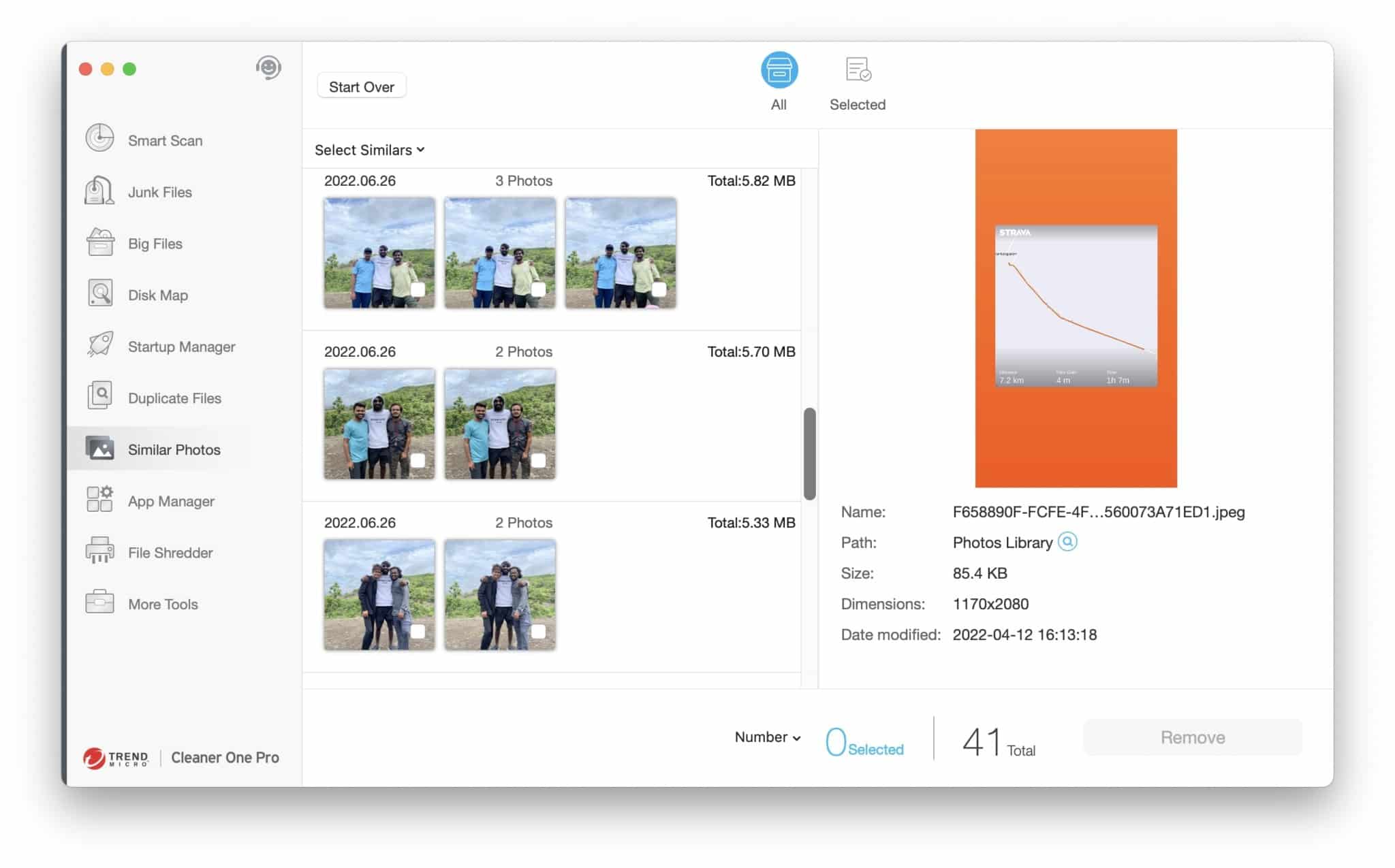The image size is (1395, 868).
Task: Check second photo in 5.70 MB group
Action: [x=538, y=460]
